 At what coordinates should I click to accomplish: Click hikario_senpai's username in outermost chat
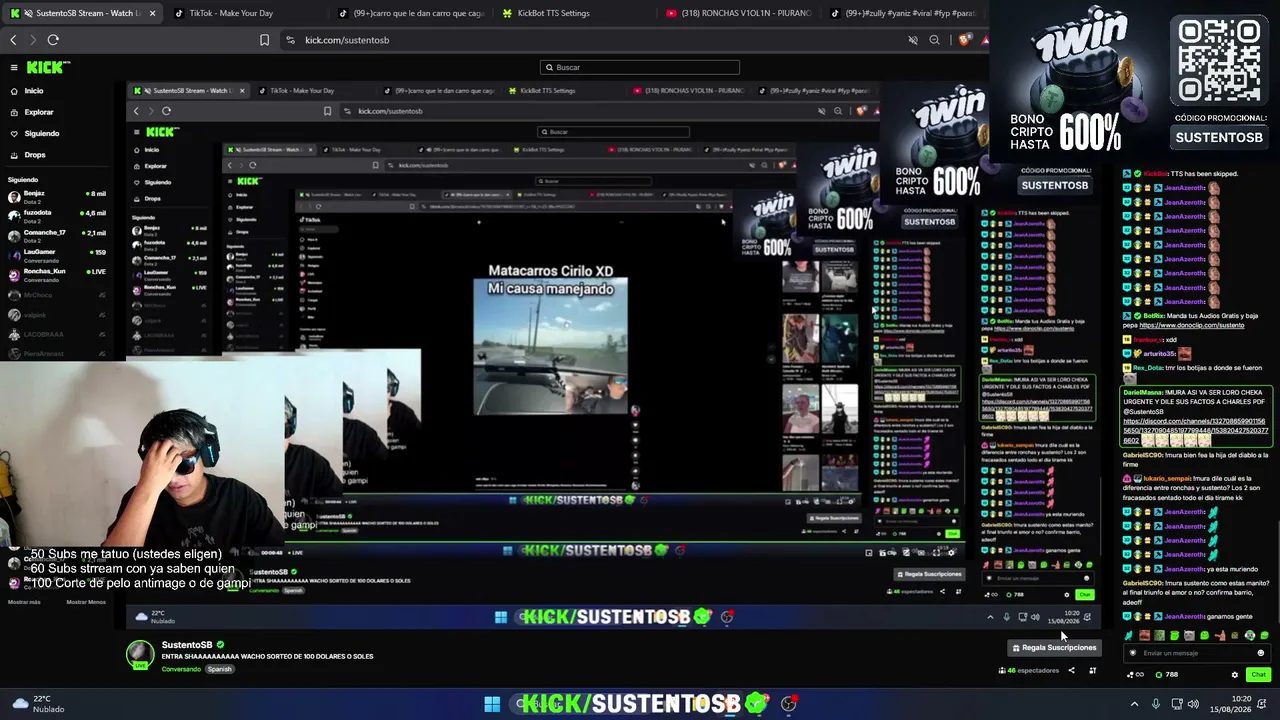[x=1167, y=479]
